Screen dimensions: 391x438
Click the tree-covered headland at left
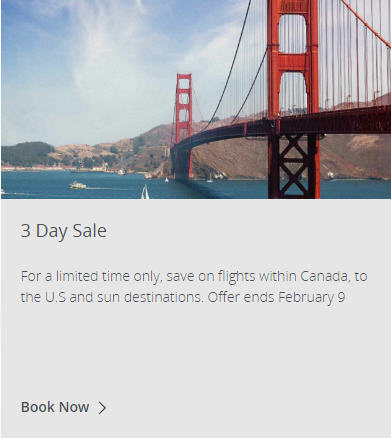pyautogui.click(x=28, y=154)
